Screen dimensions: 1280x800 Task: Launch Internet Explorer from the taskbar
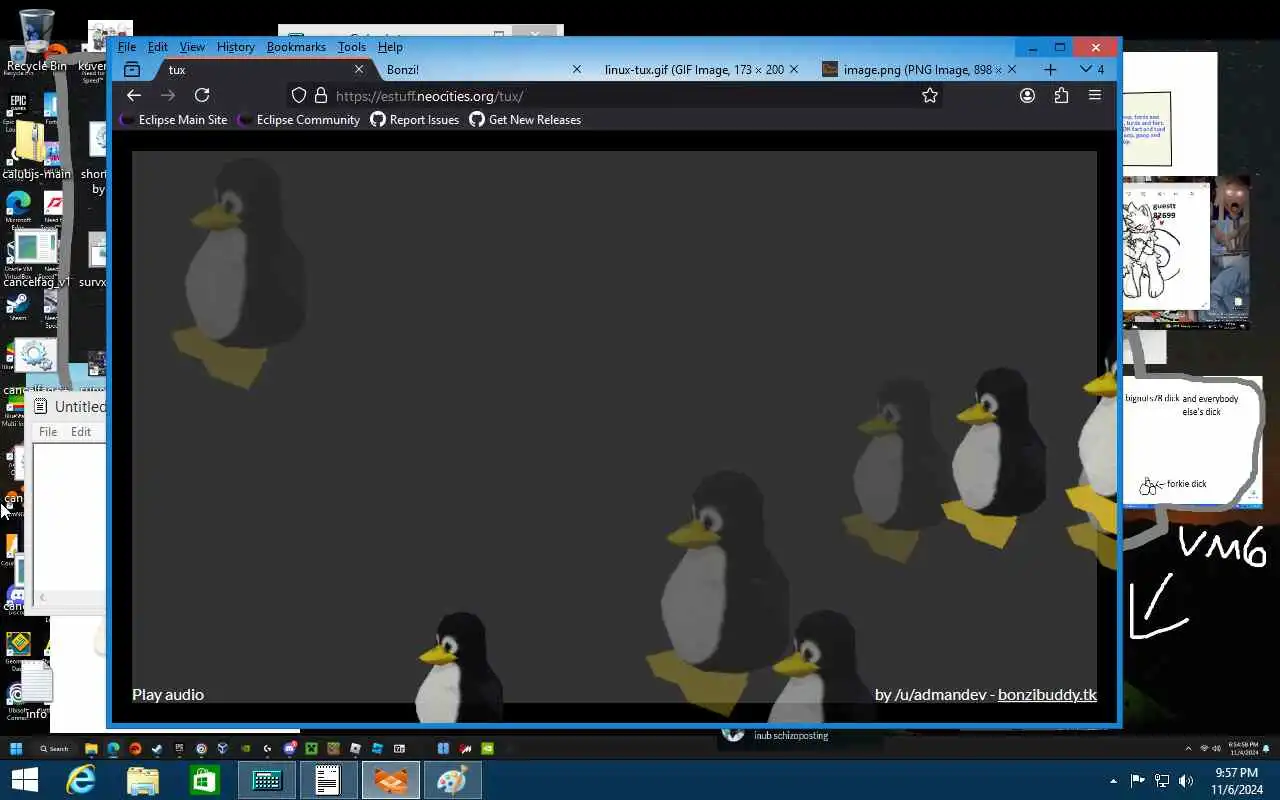tap(80, 780)
